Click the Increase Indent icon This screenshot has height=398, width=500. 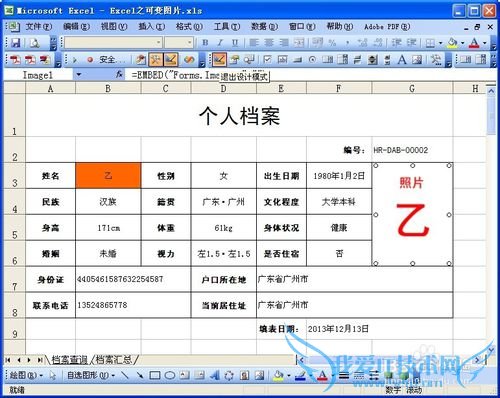pyautogui.click(x=412, y=43)
